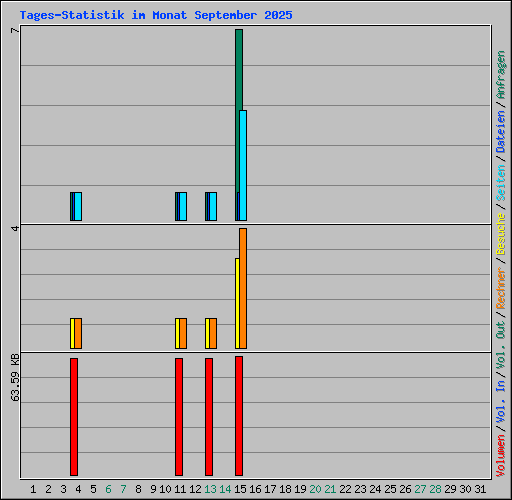512x500 pixels.
Task: Click day 31 on the x-axis
Action: (x=480, y=489)
